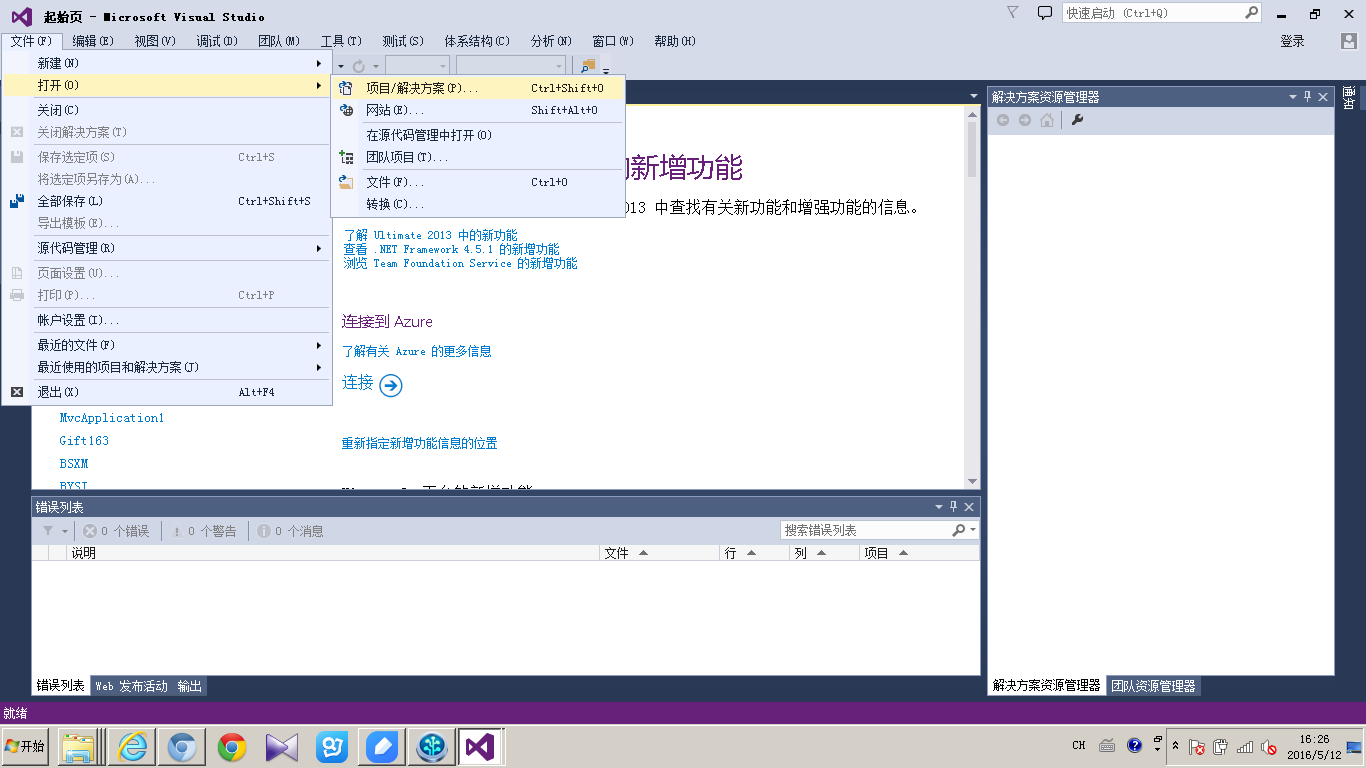This screenshot has width=1366, height=768.
Task: Click the feedback speech bubble icon
Action: coord(1045,13)
